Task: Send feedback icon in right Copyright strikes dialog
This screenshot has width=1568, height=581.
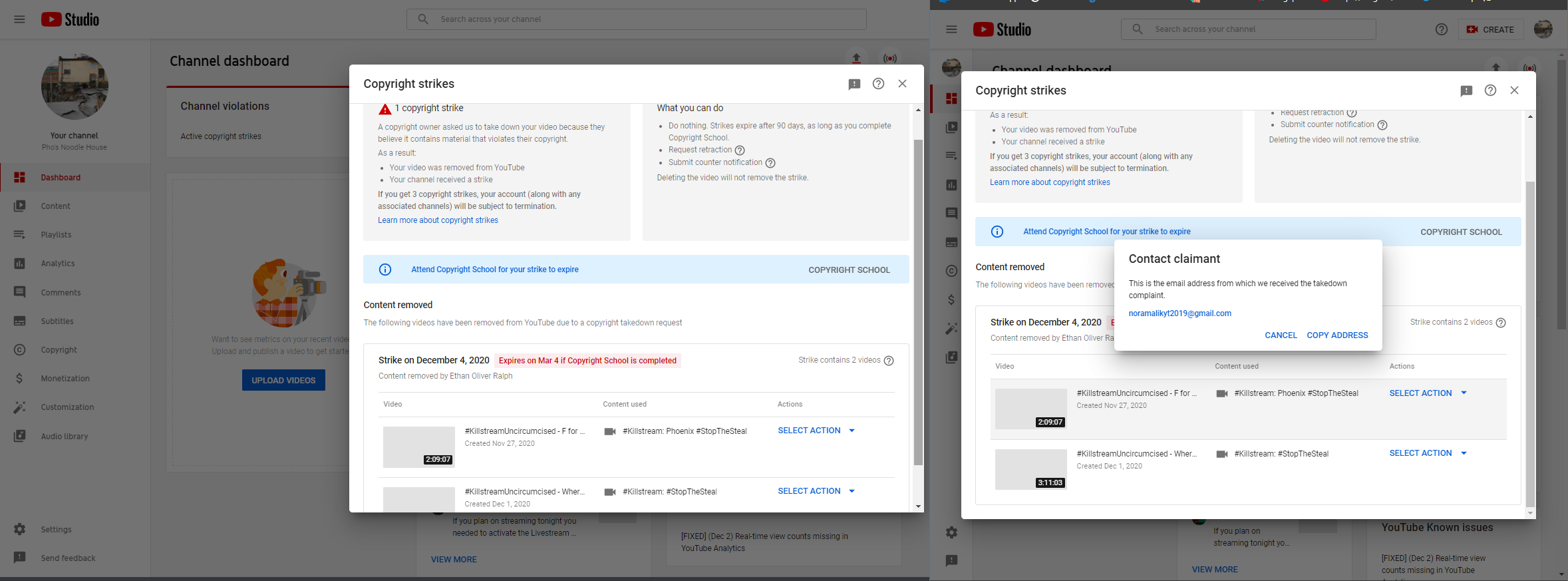Action: (1467, 91)
